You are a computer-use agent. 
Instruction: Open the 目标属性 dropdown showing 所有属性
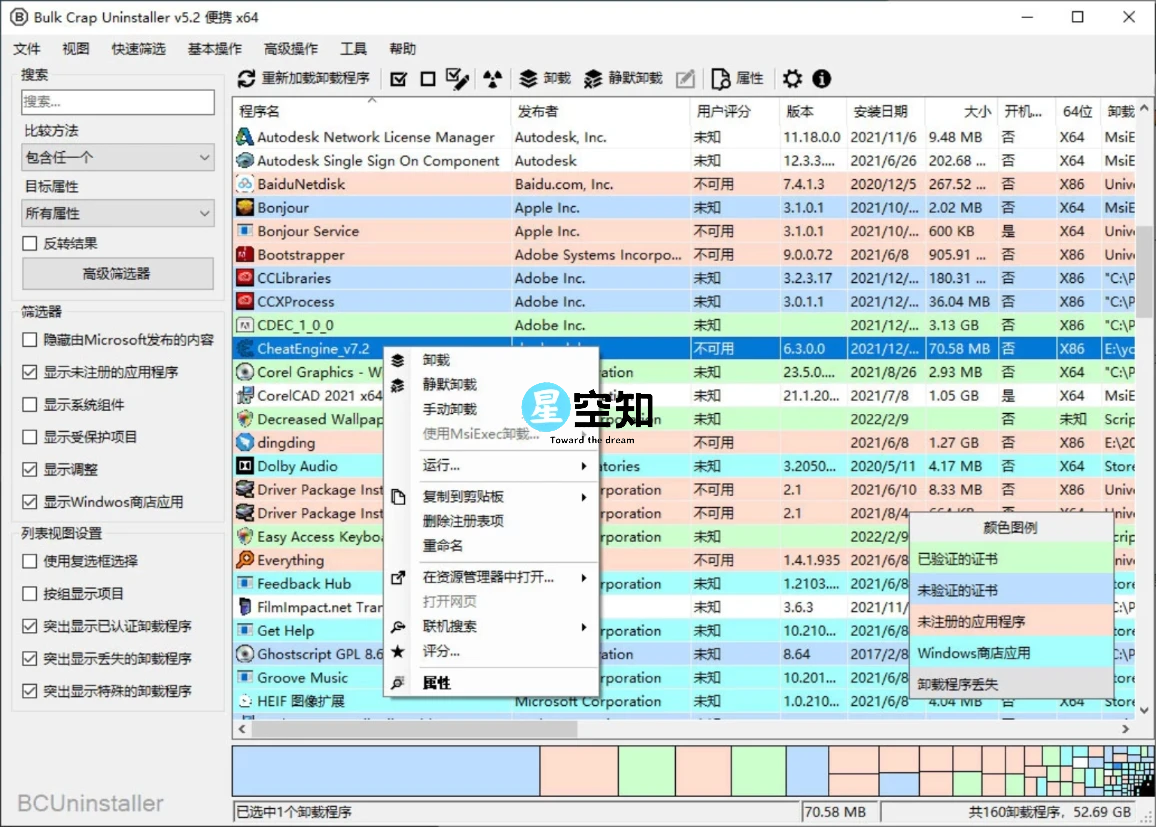(x=117, y=213)
